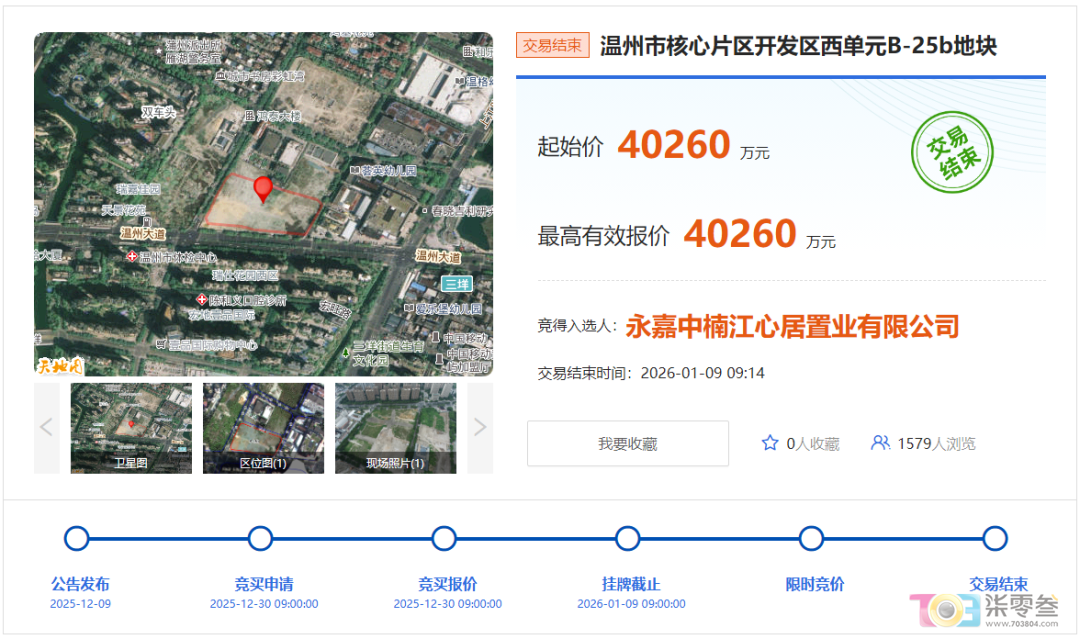The width and height of the screenshot is (1080, 639).
Task: Select the 公告发布 timeline node
Action: [76, 538]
